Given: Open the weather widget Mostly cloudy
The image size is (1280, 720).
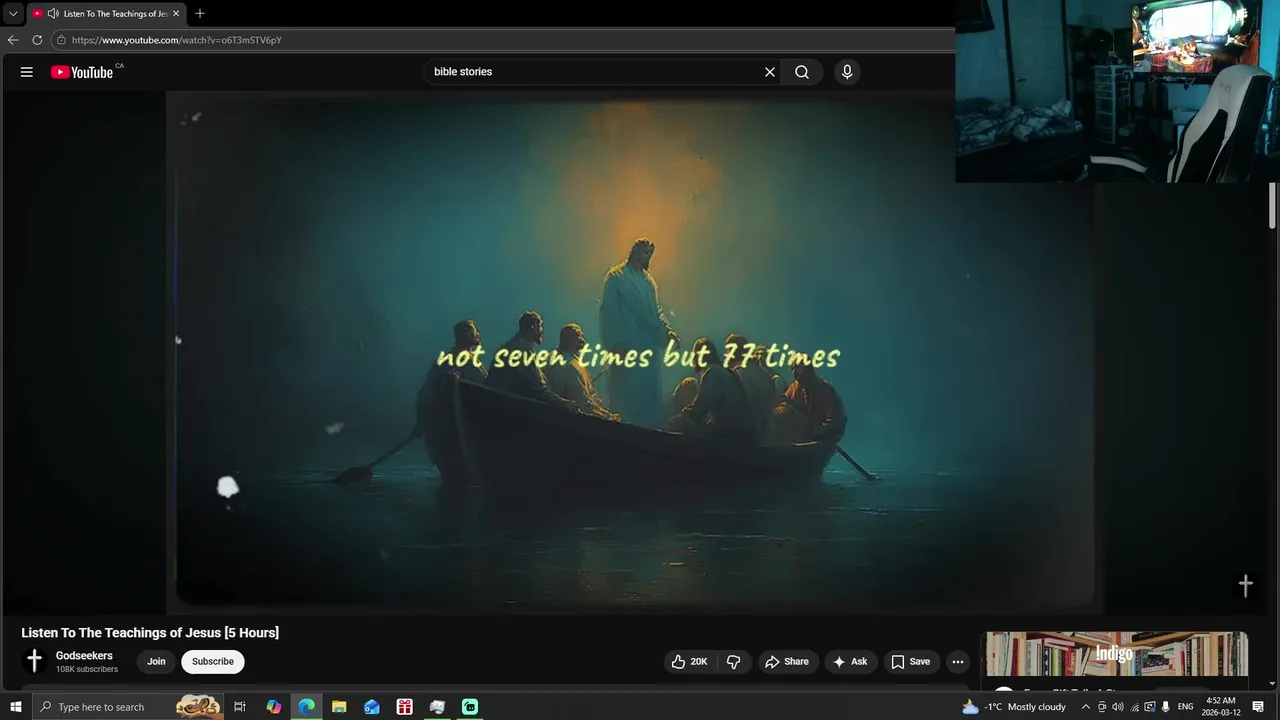Looking at the screenshot, I should coord(1014,707).
